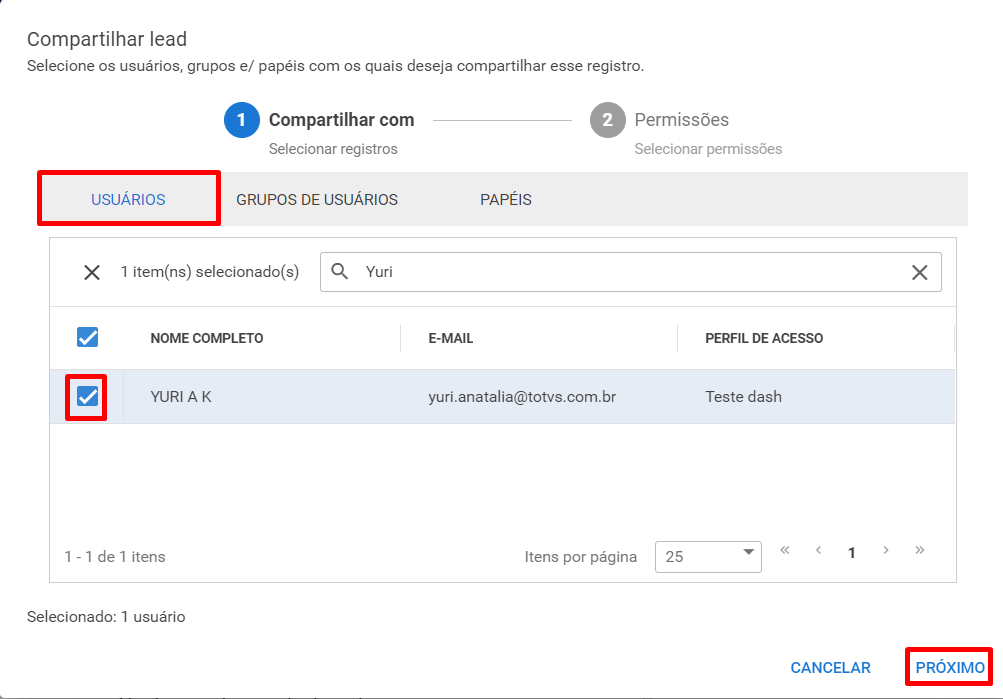The image size is (1003, 699).
Task: Go to the previous page arrow
Action: point(818,551)
